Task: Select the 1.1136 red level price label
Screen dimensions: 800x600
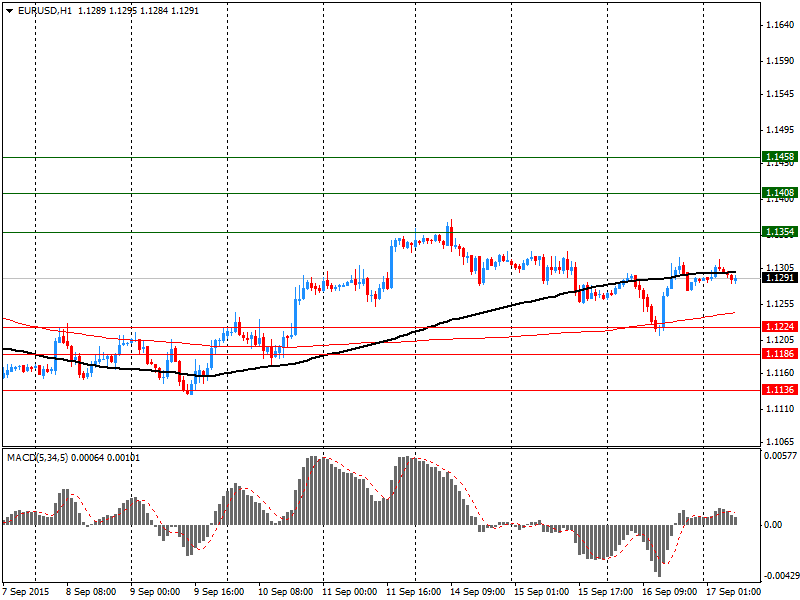Action: coord(780,390)
